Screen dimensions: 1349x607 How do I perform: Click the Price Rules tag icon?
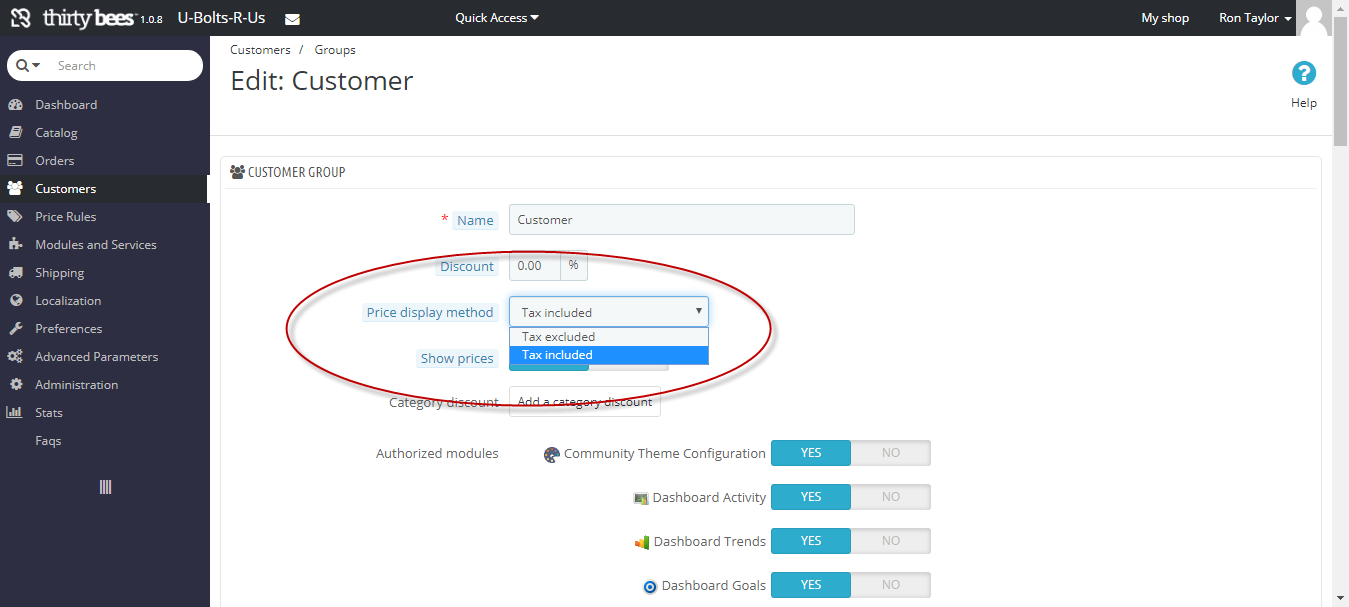point(15,217)
